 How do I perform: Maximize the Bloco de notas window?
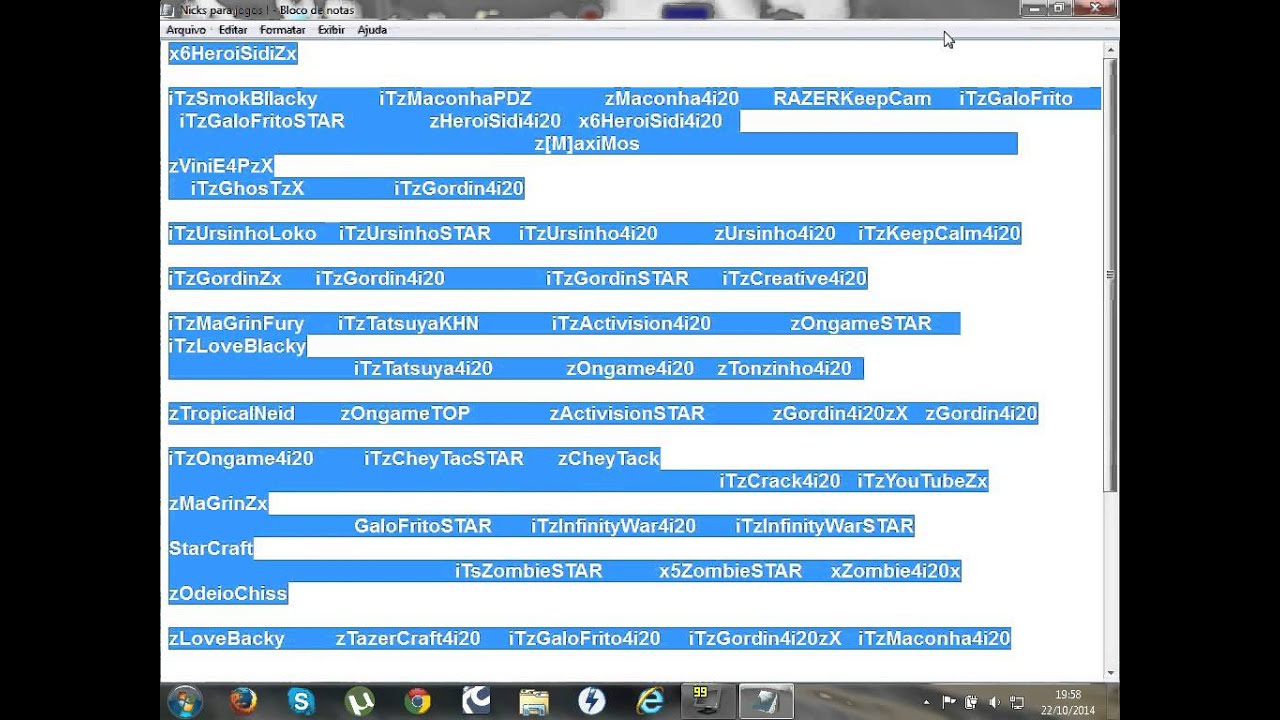(x=1059, y=8)
